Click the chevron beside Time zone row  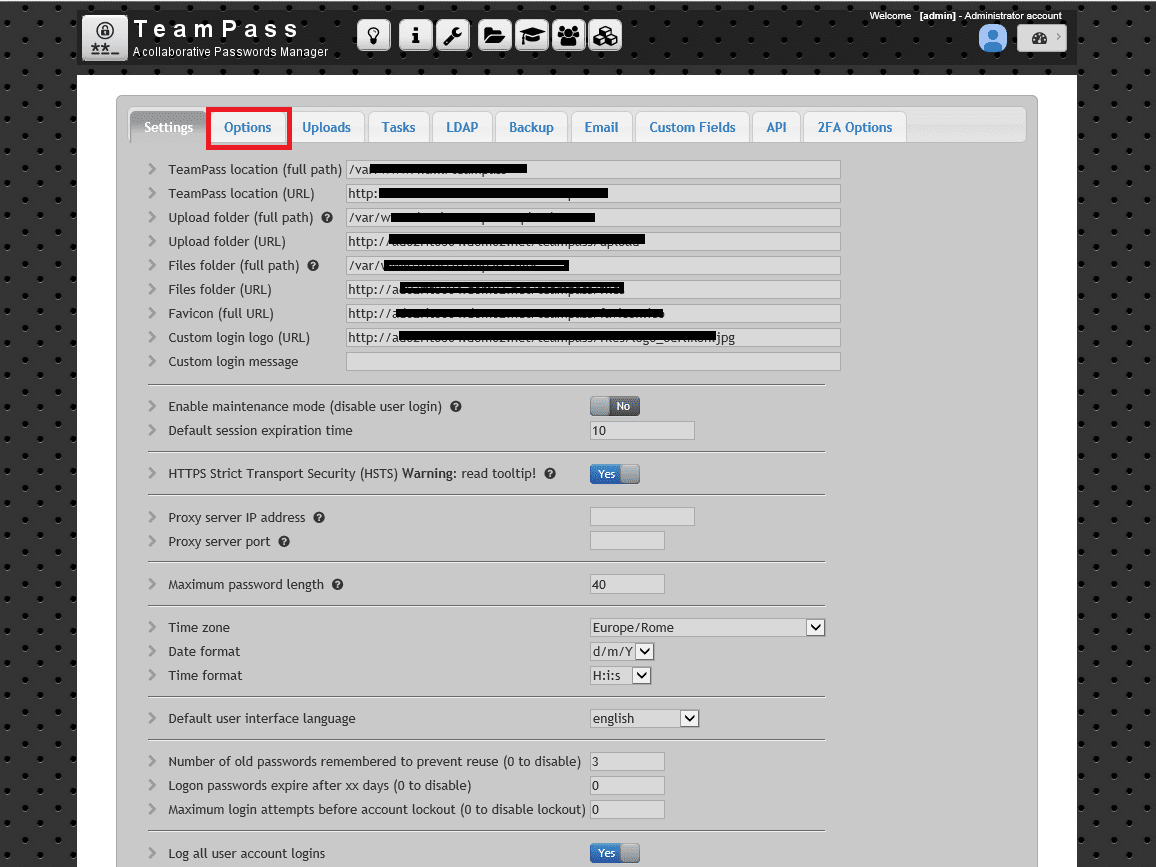tap(152, 627)
